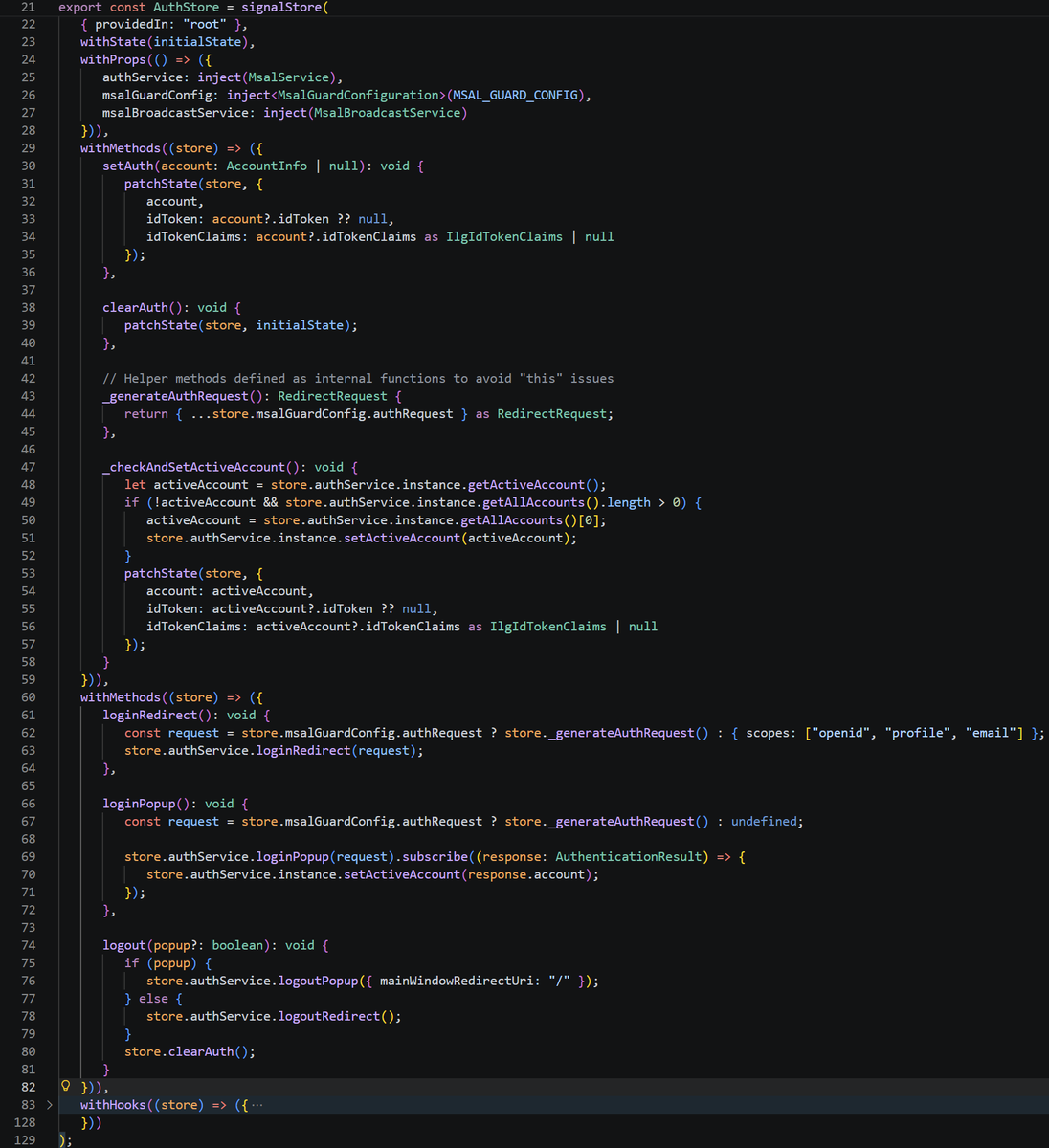Click the 'export' keyword on line 21
Image resolution: width=1049 pixels, height=1148 pixels.
pyautogui.click(x=80, y=7)
